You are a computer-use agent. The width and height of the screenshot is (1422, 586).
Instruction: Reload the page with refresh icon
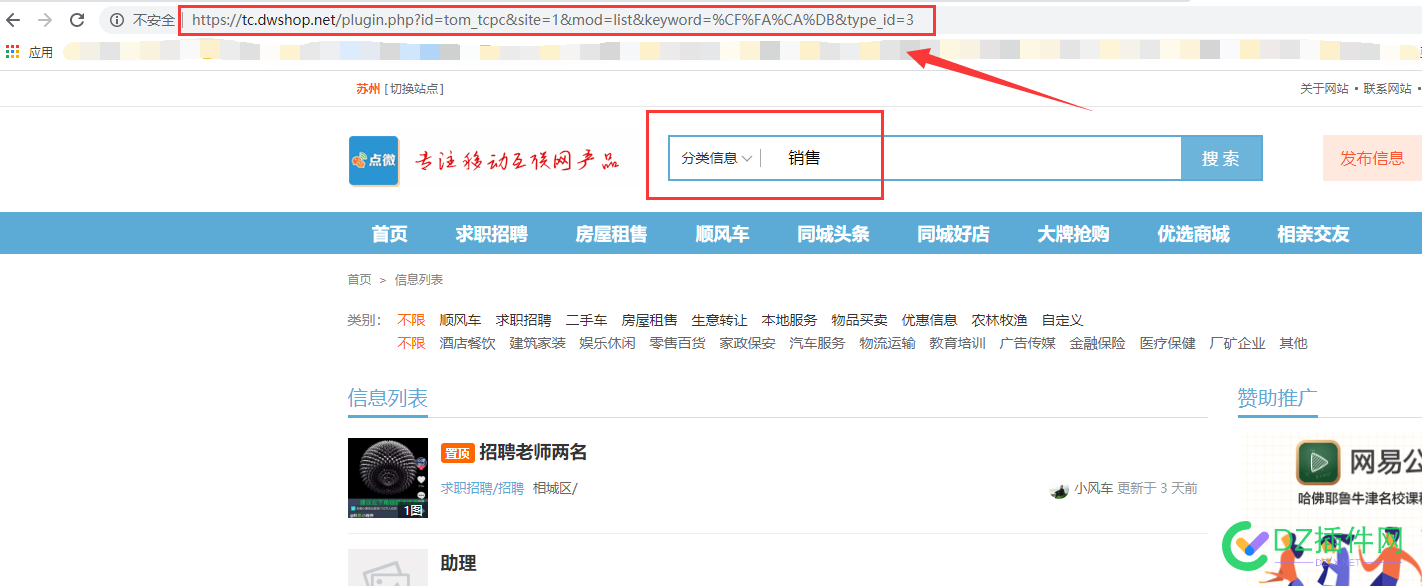point(77,20)
